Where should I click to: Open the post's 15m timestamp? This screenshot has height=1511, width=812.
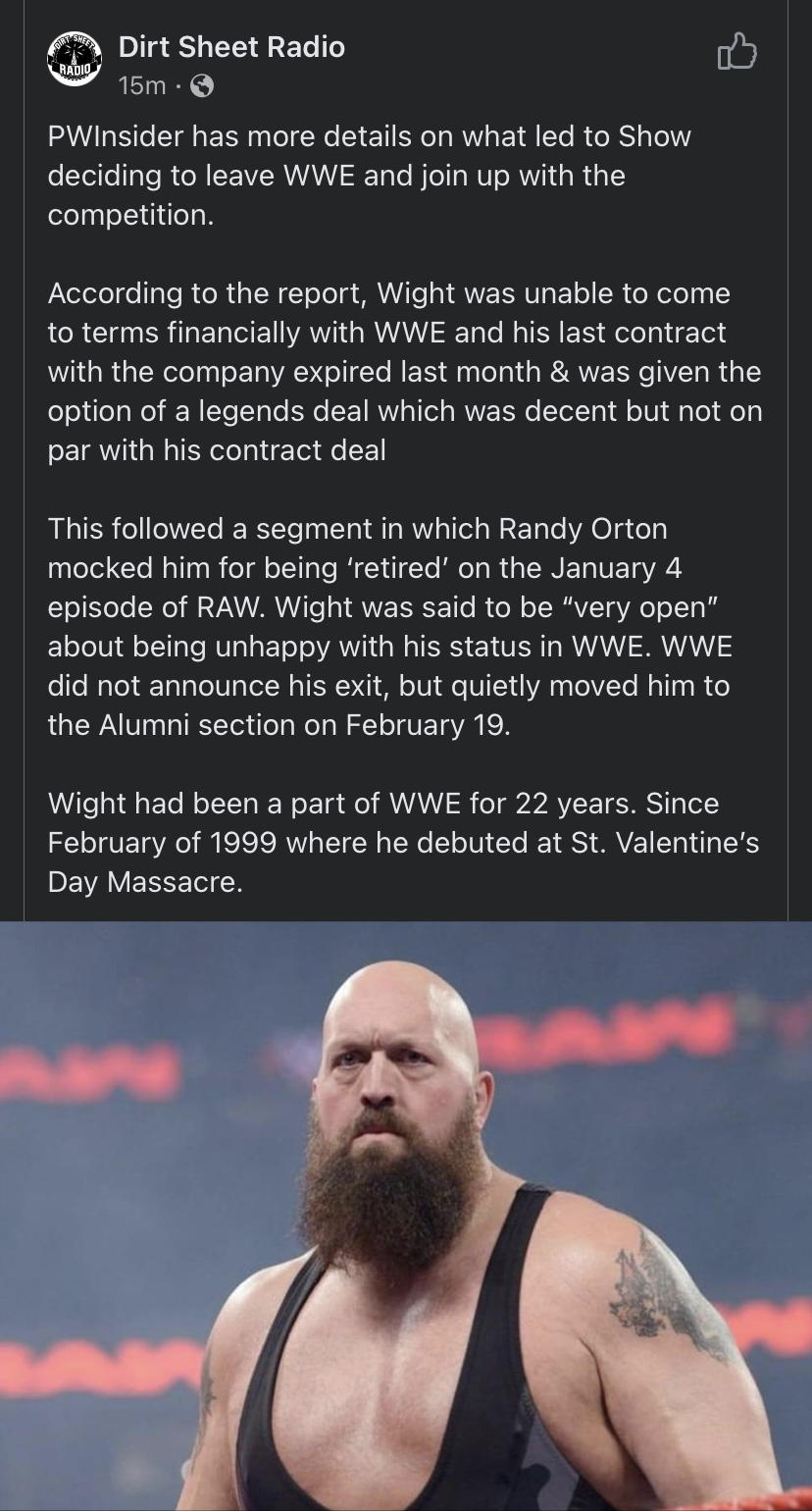tap(141, 86)
